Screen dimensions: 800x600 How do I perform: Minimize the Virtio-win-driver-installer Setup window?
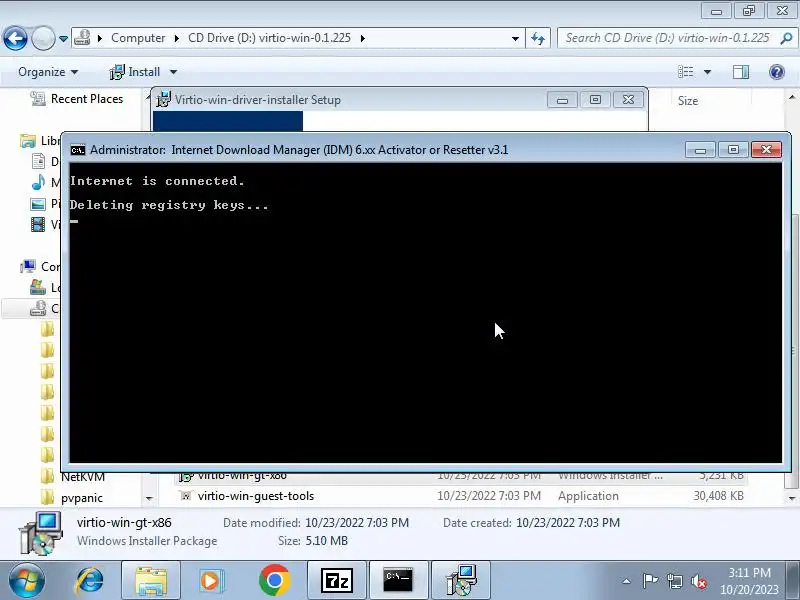(x=562, y=100)
